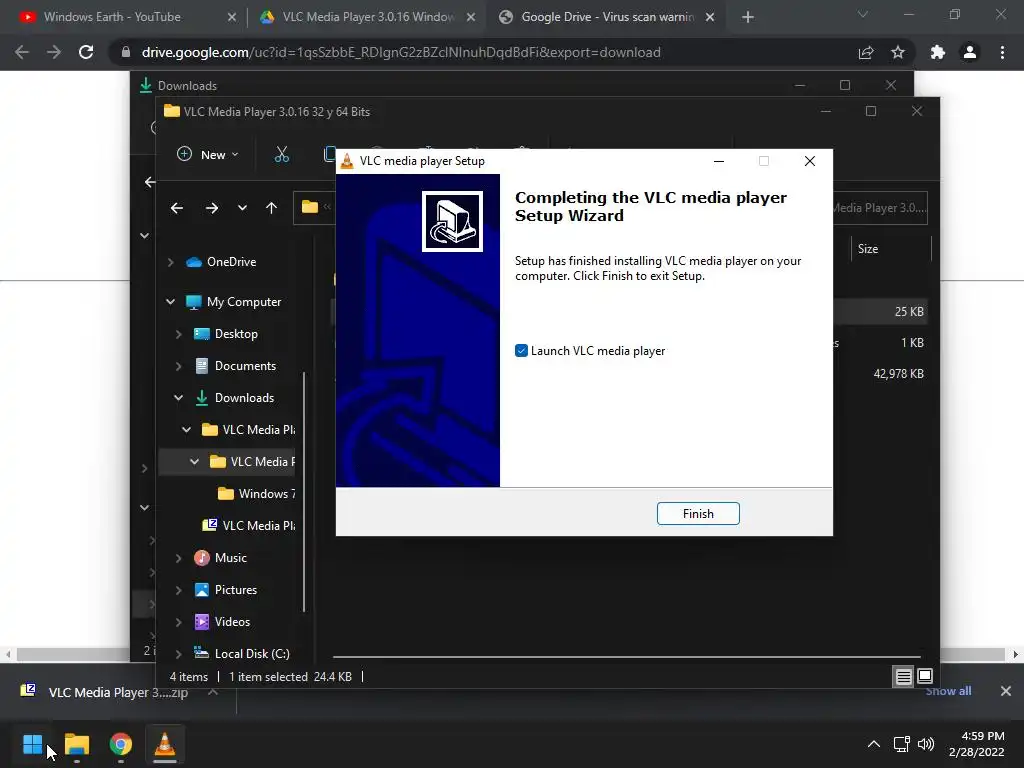Open the Chrome profile icon
Screen dimensions: 1024x768
pos(970,52)
